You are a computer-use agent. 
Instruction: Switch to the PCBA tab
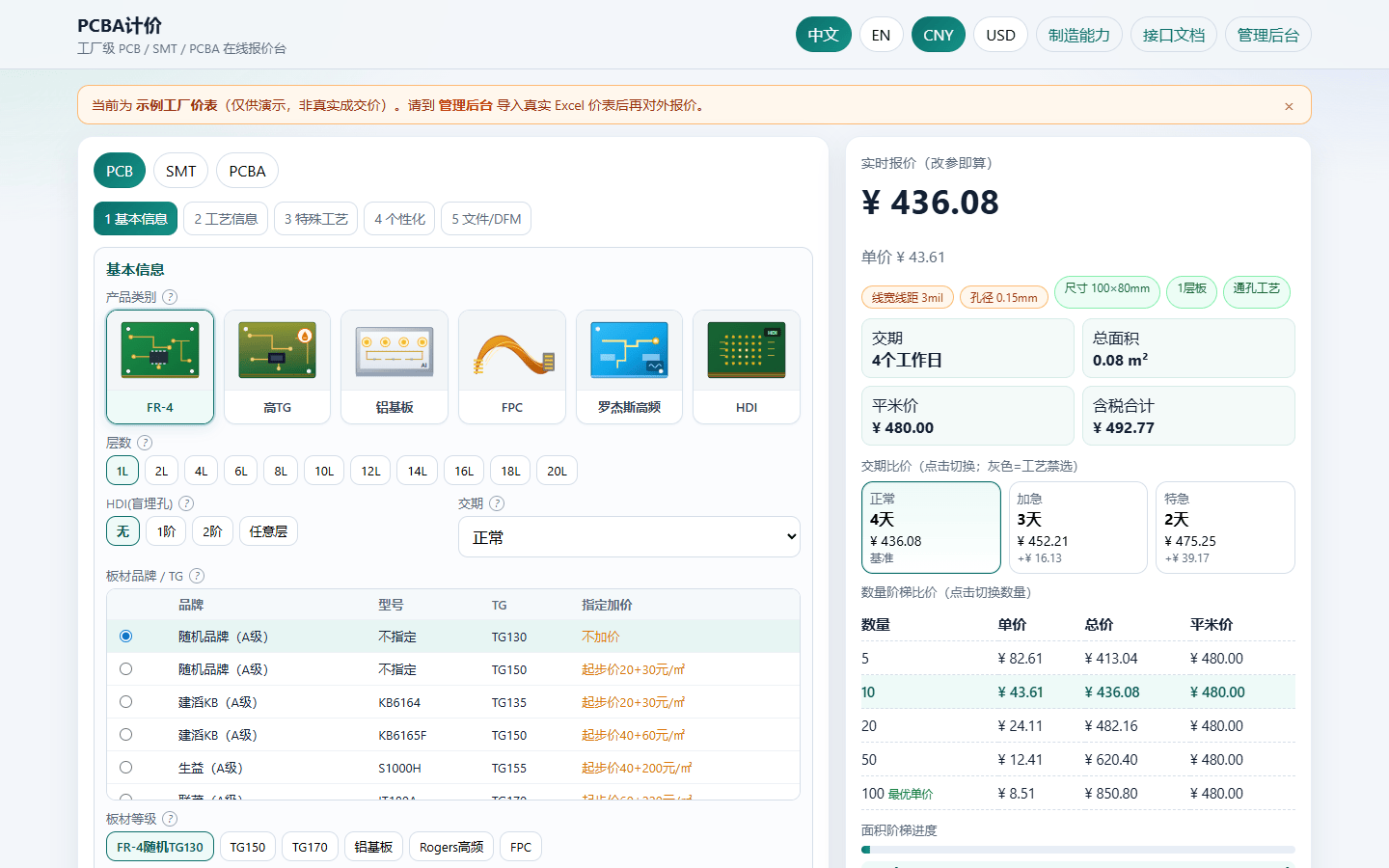click(x=247, y=171)
